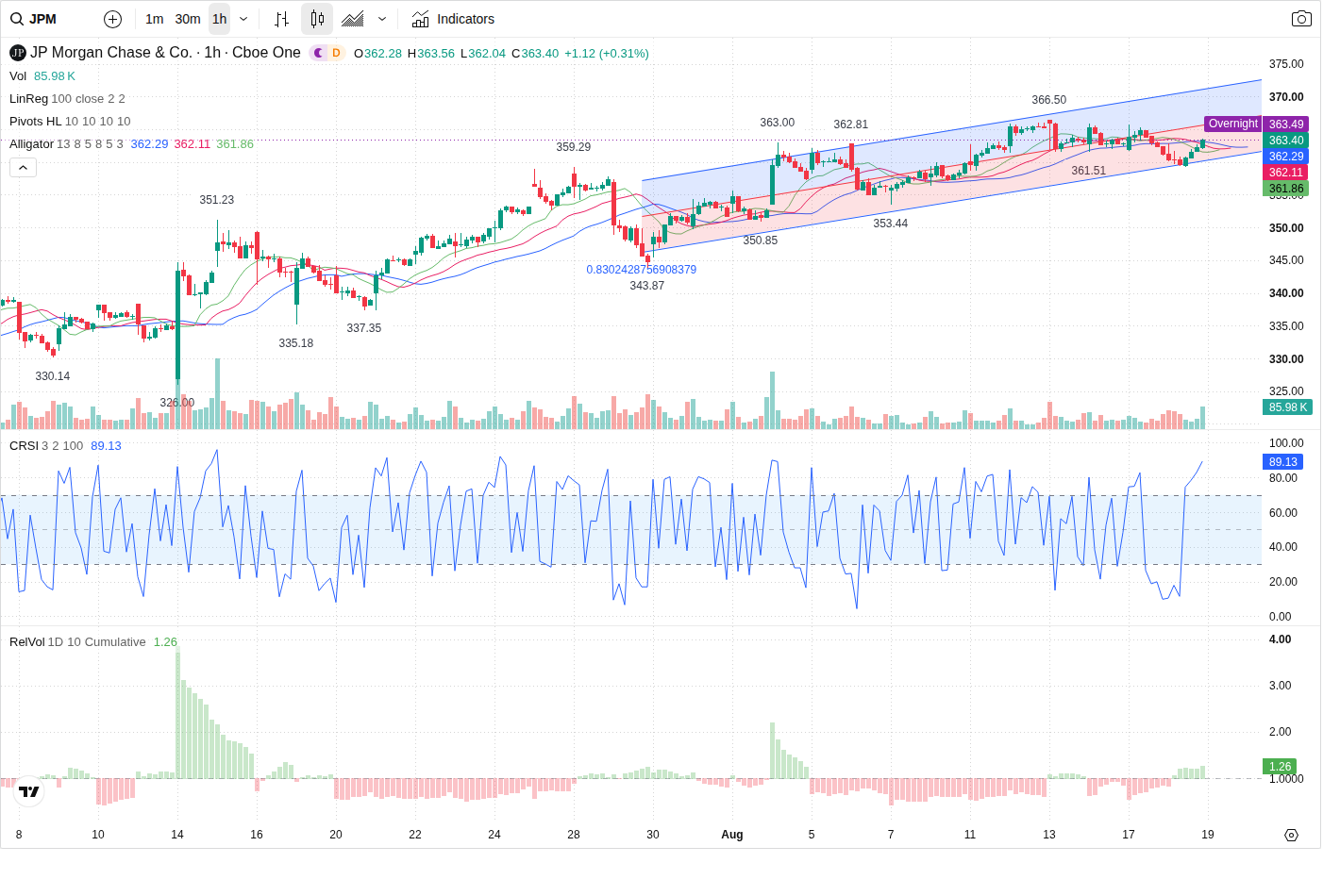The image size is (1340, 896).
Task: Add a compare symbol with the plus icon
Action: [x=112, y=19]
